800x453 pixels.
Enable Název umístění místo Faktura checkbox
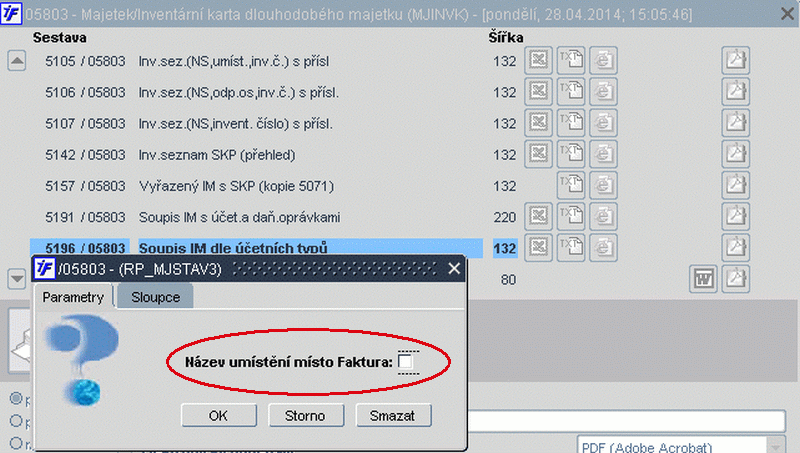click(x=406, y=362)
